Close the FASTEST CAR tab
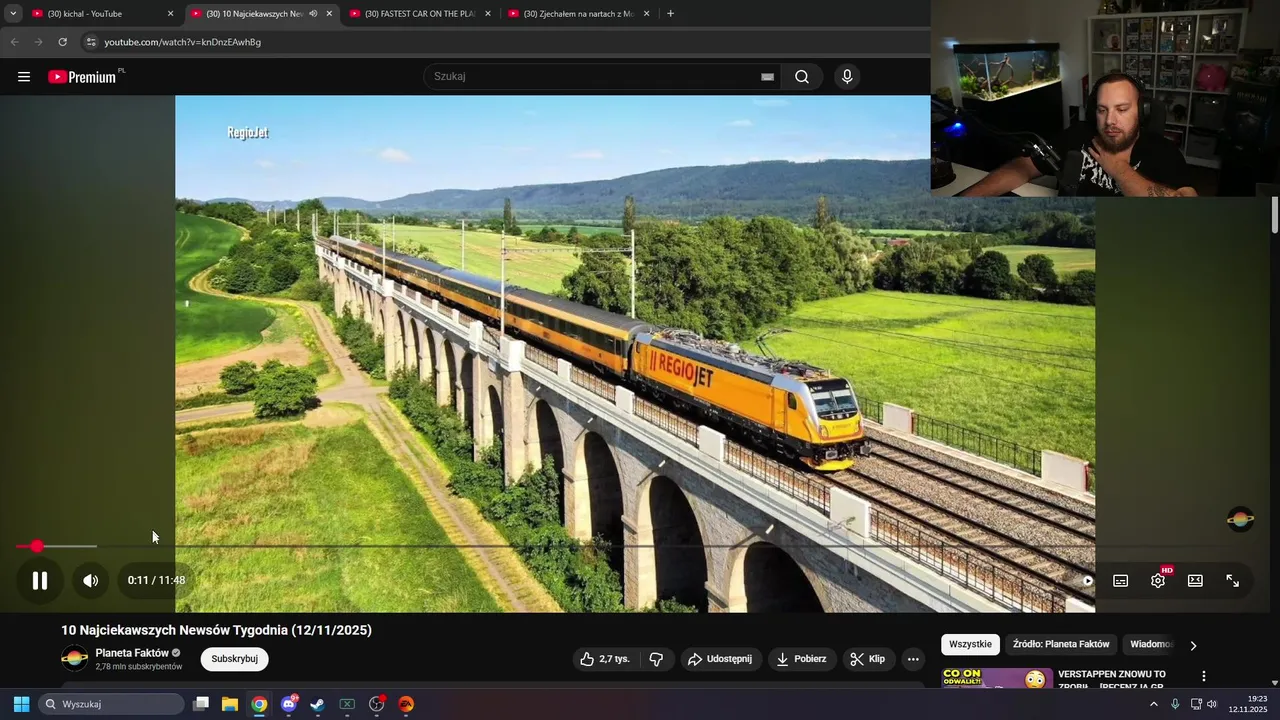The height and width of the screenshot is (720, 1280). (x=488, y=14)
